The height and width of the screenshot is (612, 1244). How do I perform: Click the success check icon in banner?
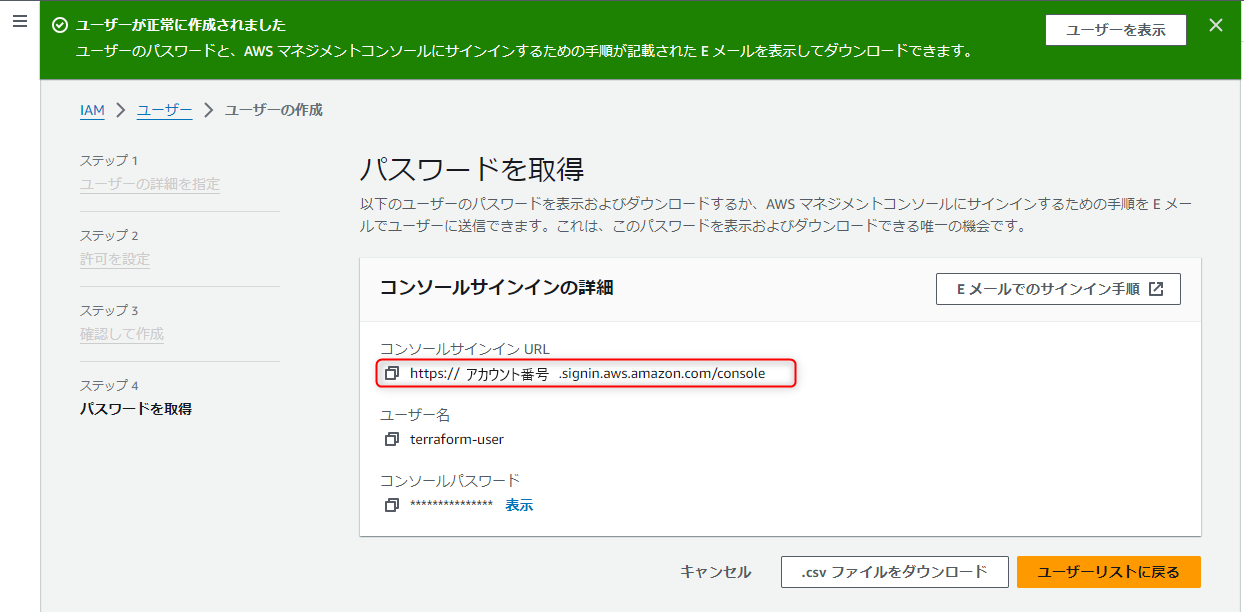click(x=60, y=26)
